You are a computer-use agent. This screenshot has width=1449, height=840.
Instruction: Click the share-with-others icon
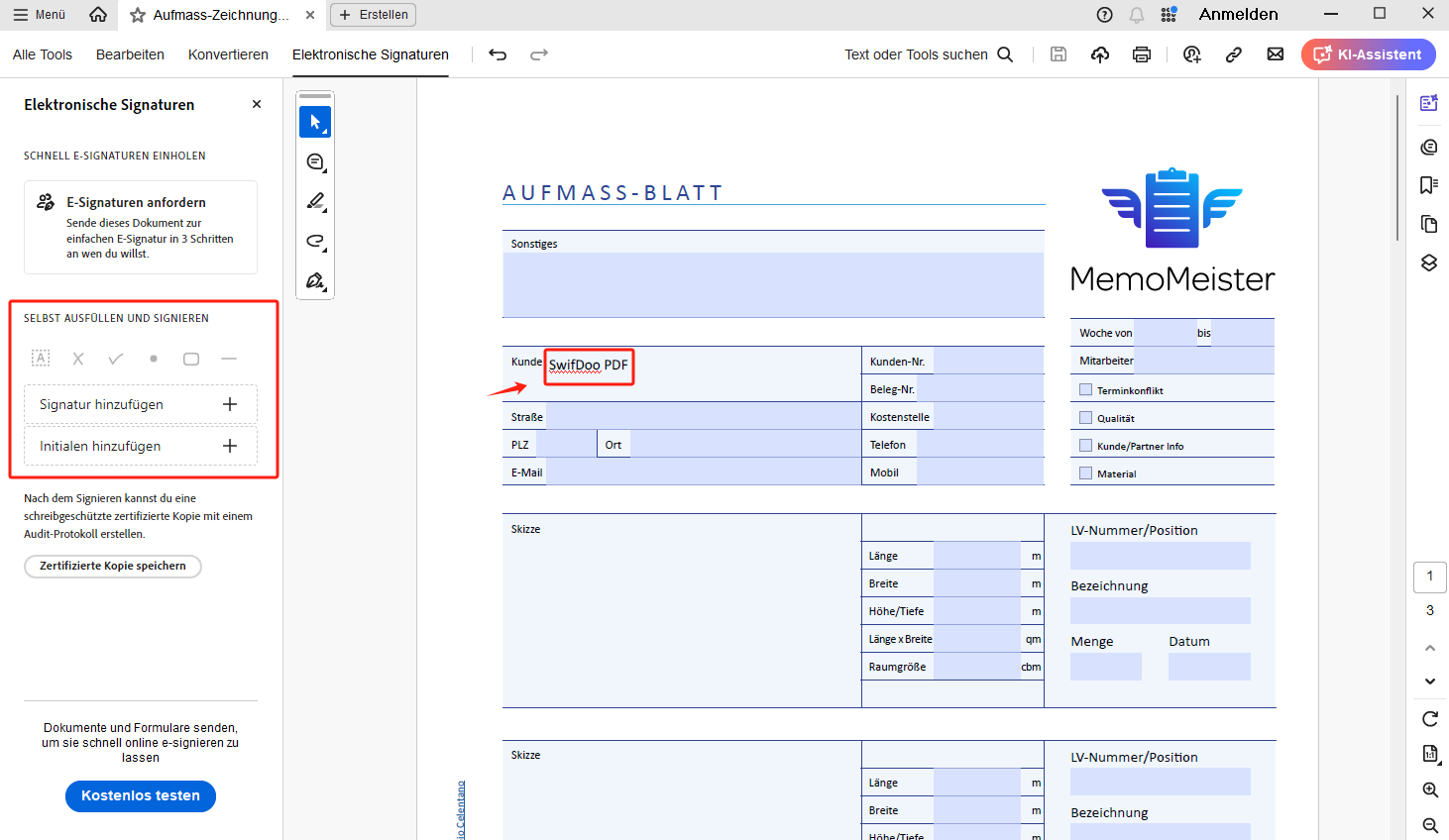click(x=1192, y=54)
